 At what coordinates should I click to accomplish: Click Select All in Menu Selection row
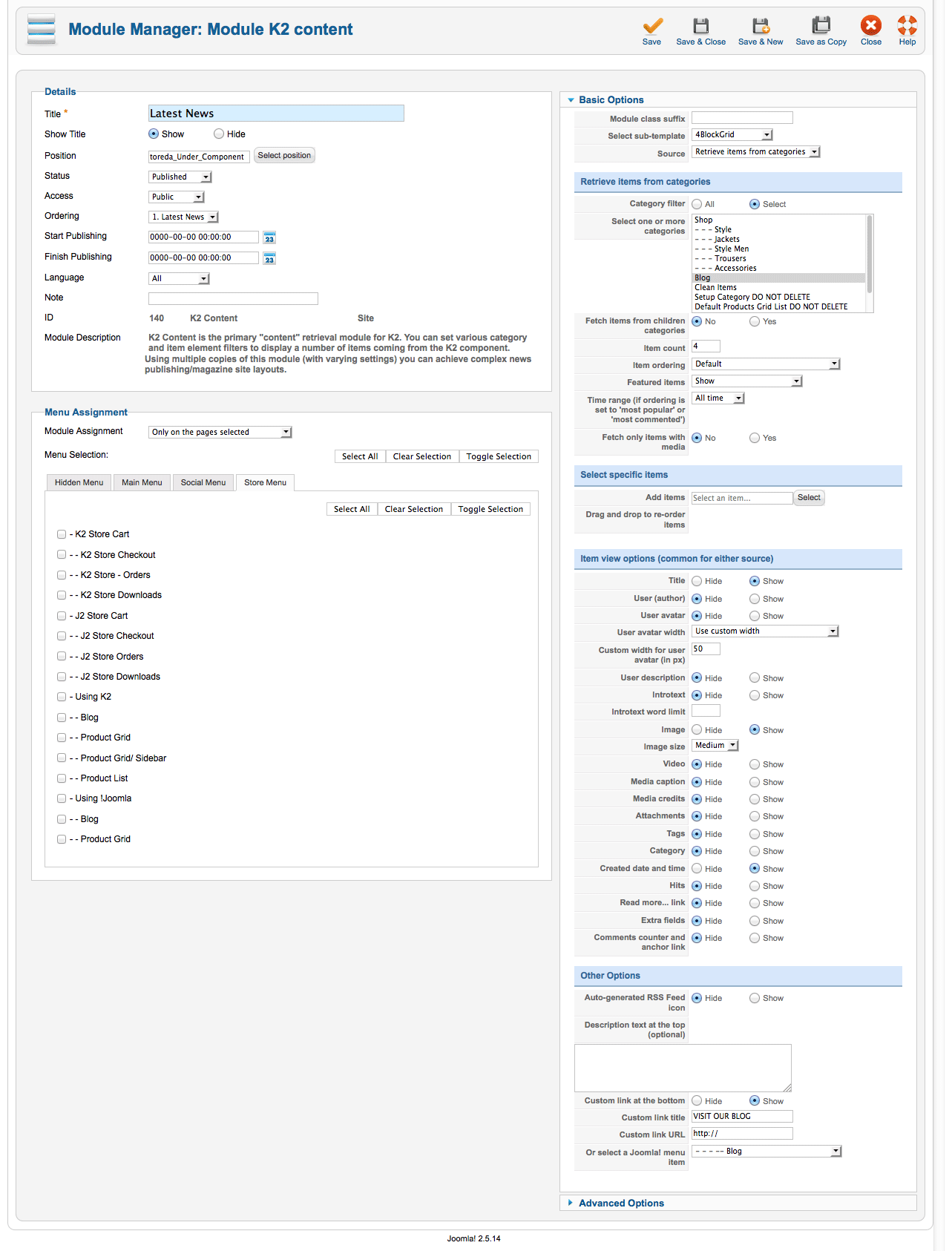(x=360, y=456)
